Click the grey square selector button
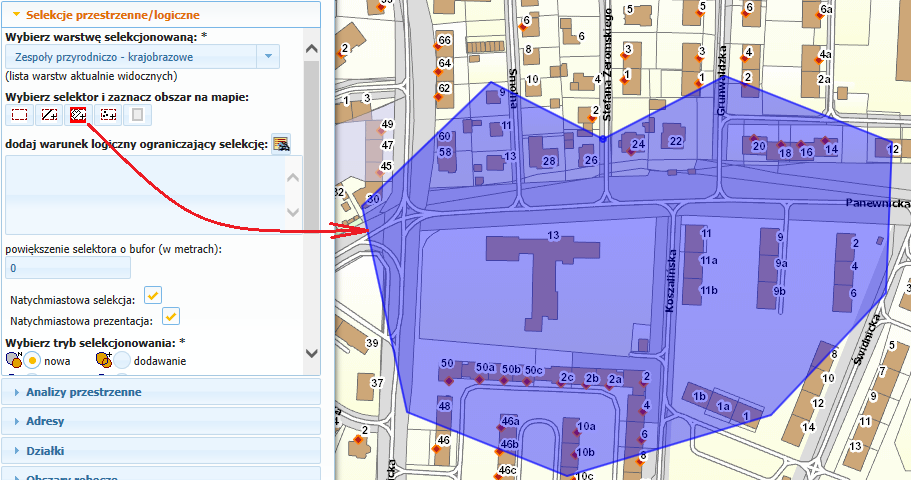 (137, 115)
